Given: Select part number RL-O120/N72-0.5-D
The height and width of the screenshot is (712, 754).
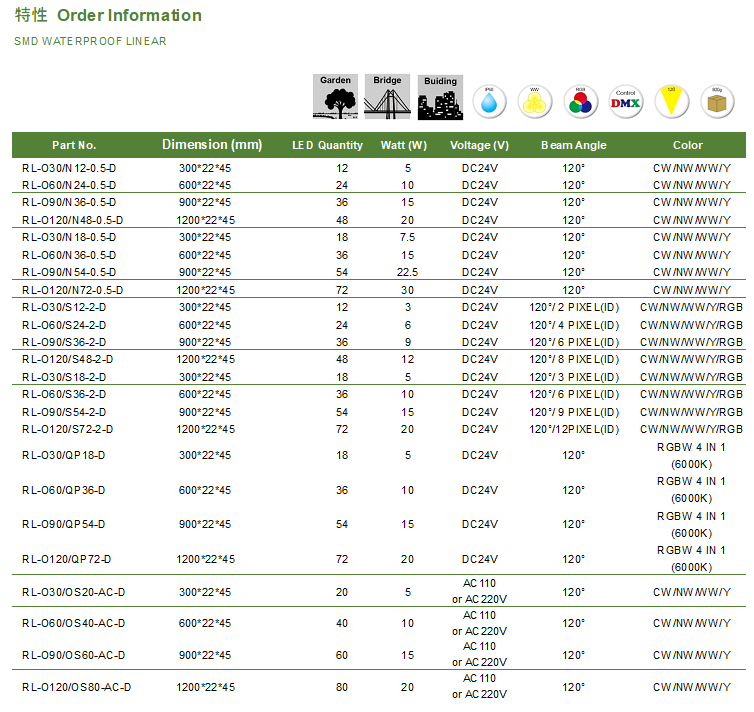Looking at the screenshot, I should 72,290.
